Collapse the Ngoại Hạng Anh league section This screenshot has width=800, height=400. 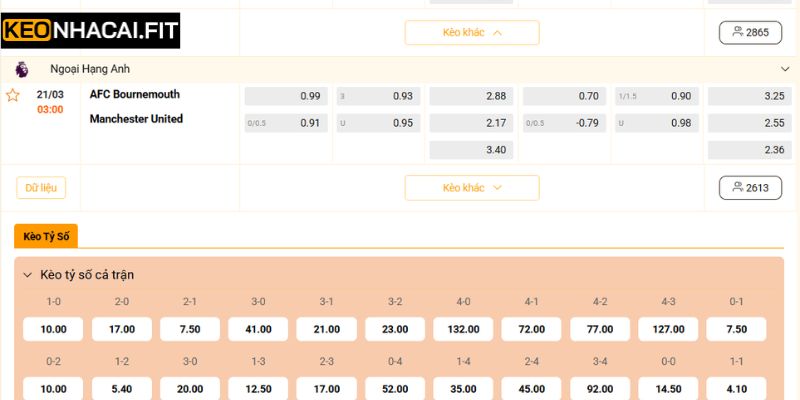pos(785,69)
